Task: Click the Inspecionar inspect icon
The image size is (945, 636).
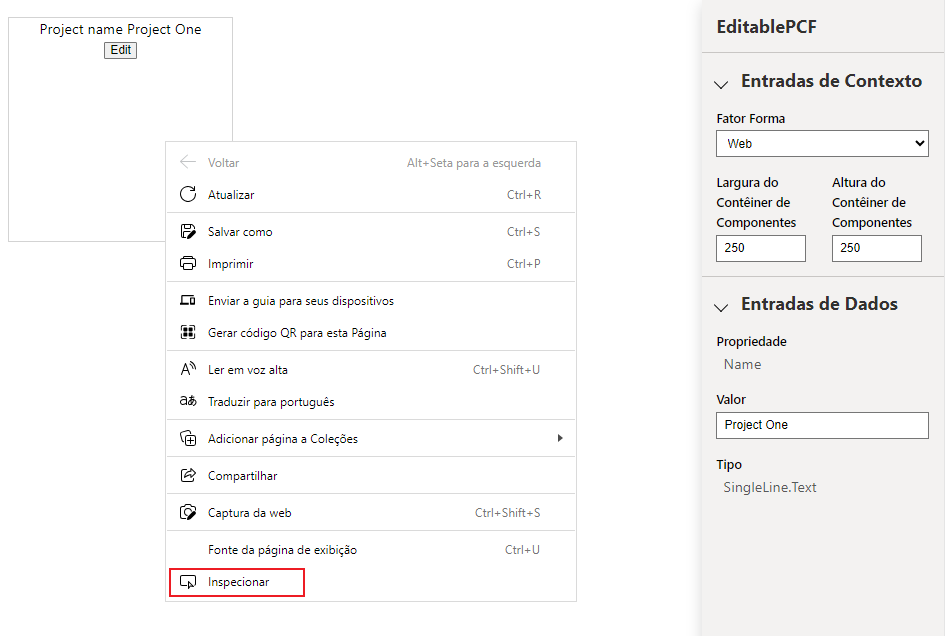Action: tap(188, 582)
